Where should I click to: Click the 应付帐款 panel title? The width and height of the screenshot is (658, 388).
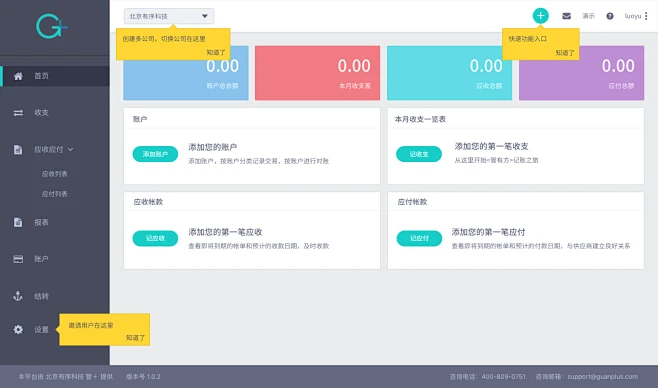(x=412, y=202)
